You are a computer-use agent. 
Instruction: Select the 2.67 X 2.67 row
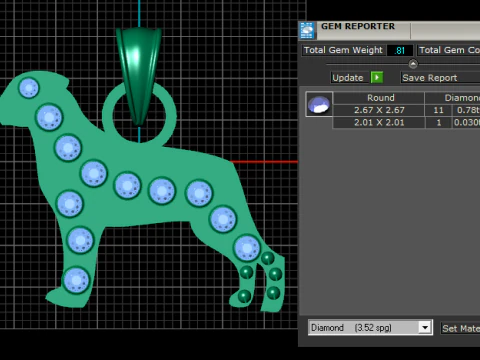pyautogui.click(x=407, y=110)
